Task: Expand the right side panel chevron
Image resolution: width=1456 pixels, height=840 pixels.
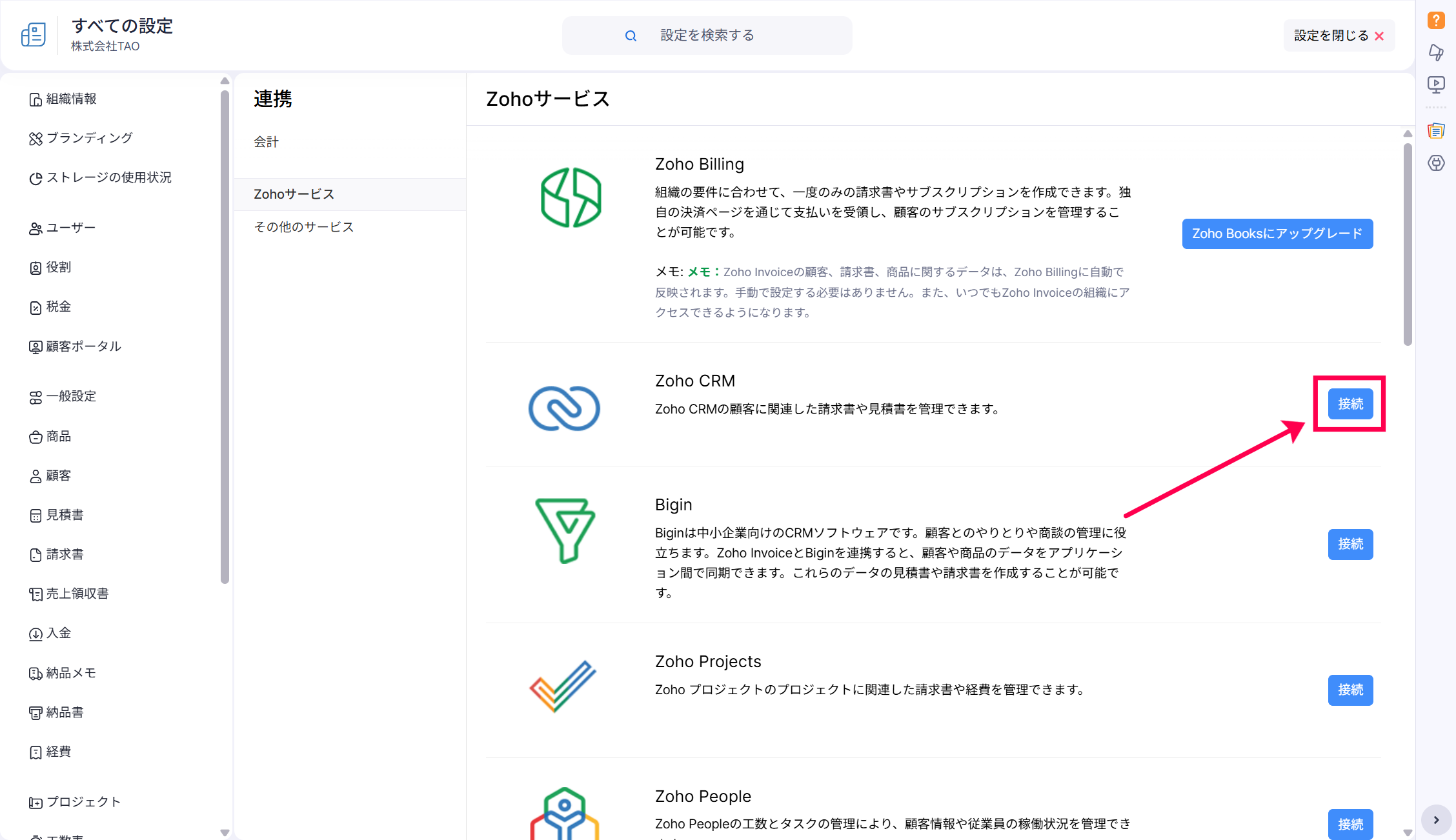Action: click(x=1436, y=820)
